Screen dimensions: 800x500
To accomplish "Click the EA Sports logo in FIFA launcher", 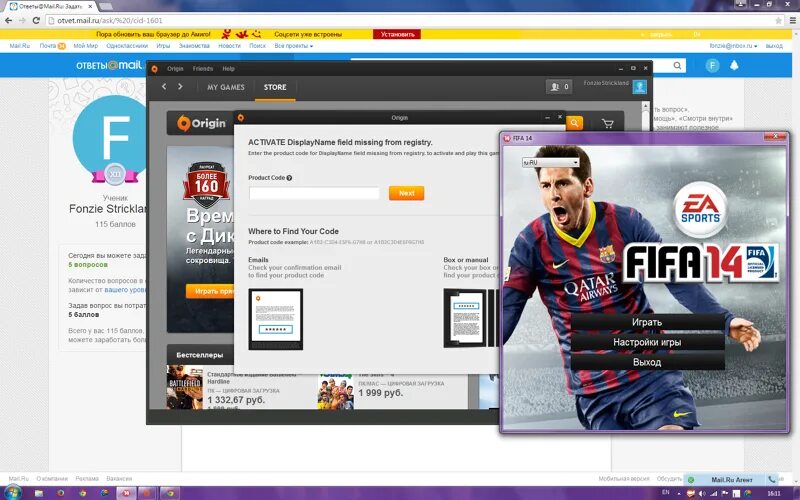I will pos(701,209).
